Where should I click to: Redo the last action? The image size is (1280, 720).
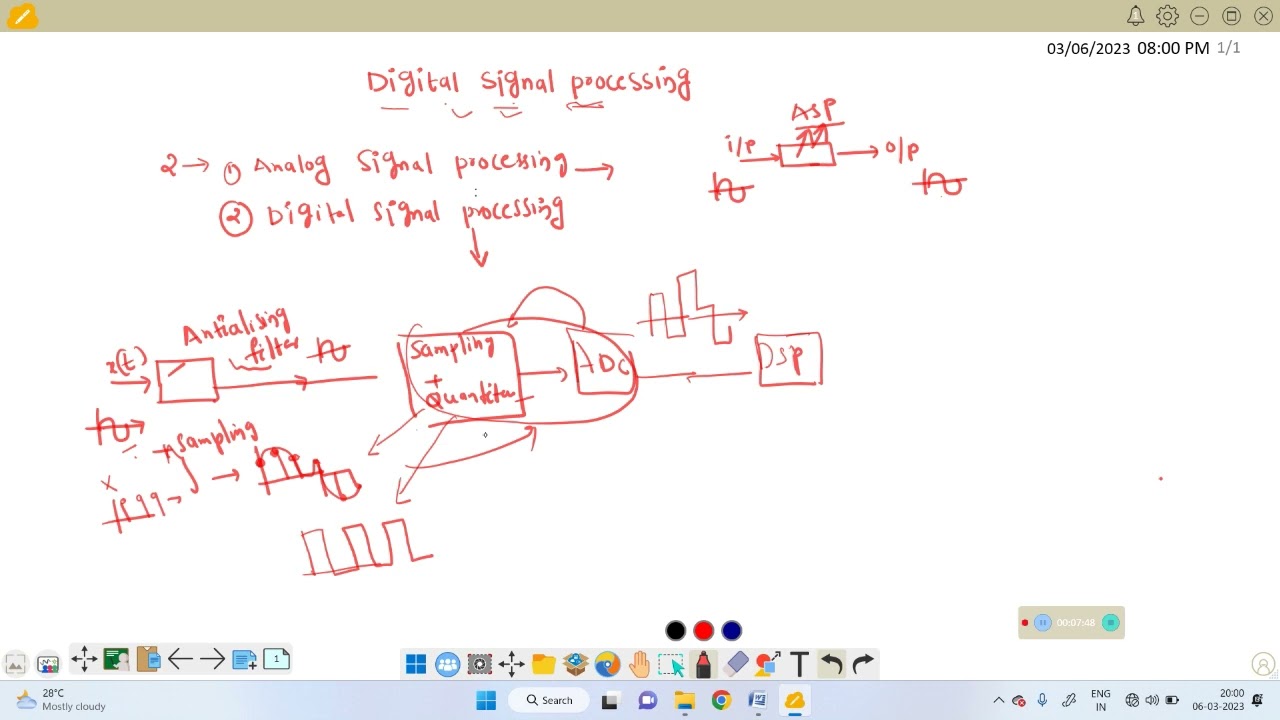[x=863, y=664]
